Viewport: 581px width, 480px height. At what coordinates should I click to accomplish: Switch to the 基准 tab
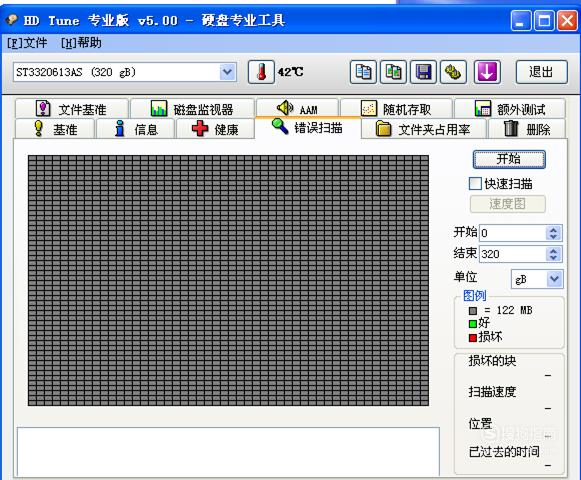click(x=55, y=129)
